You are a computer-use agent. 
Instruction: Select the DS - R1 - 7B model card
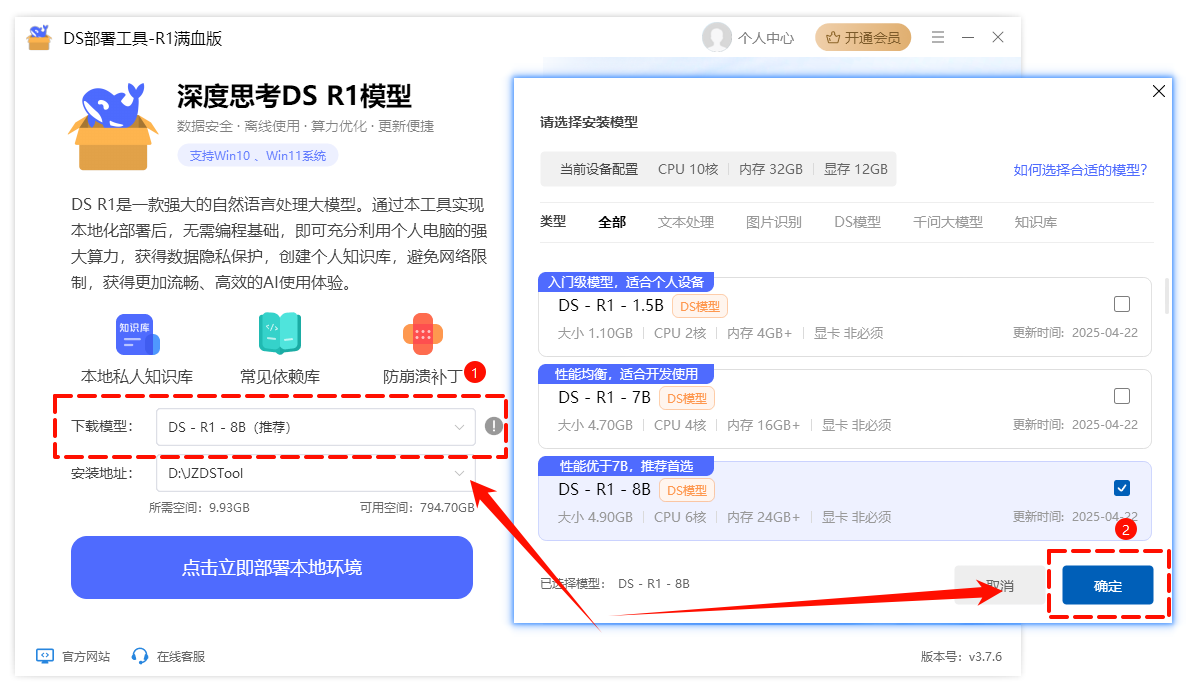(x=845, y=409)
